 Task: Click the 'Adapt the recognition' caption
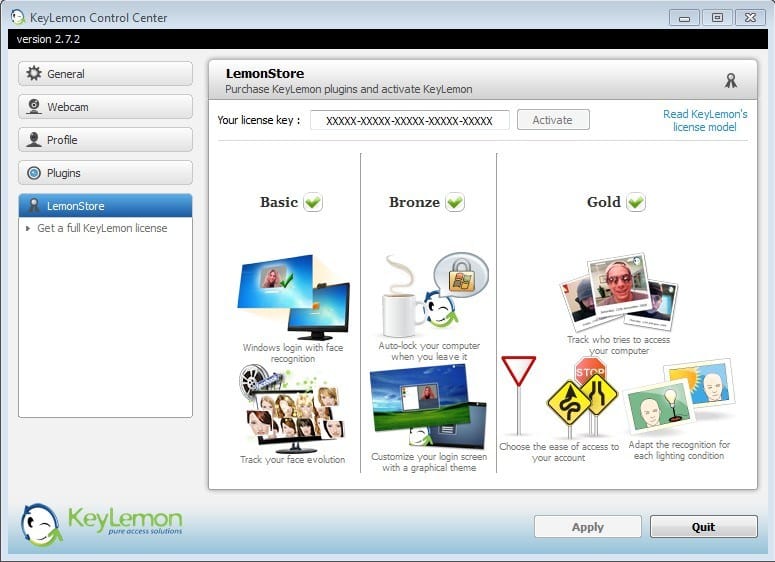pyautogui.click(x=679, y=450)
